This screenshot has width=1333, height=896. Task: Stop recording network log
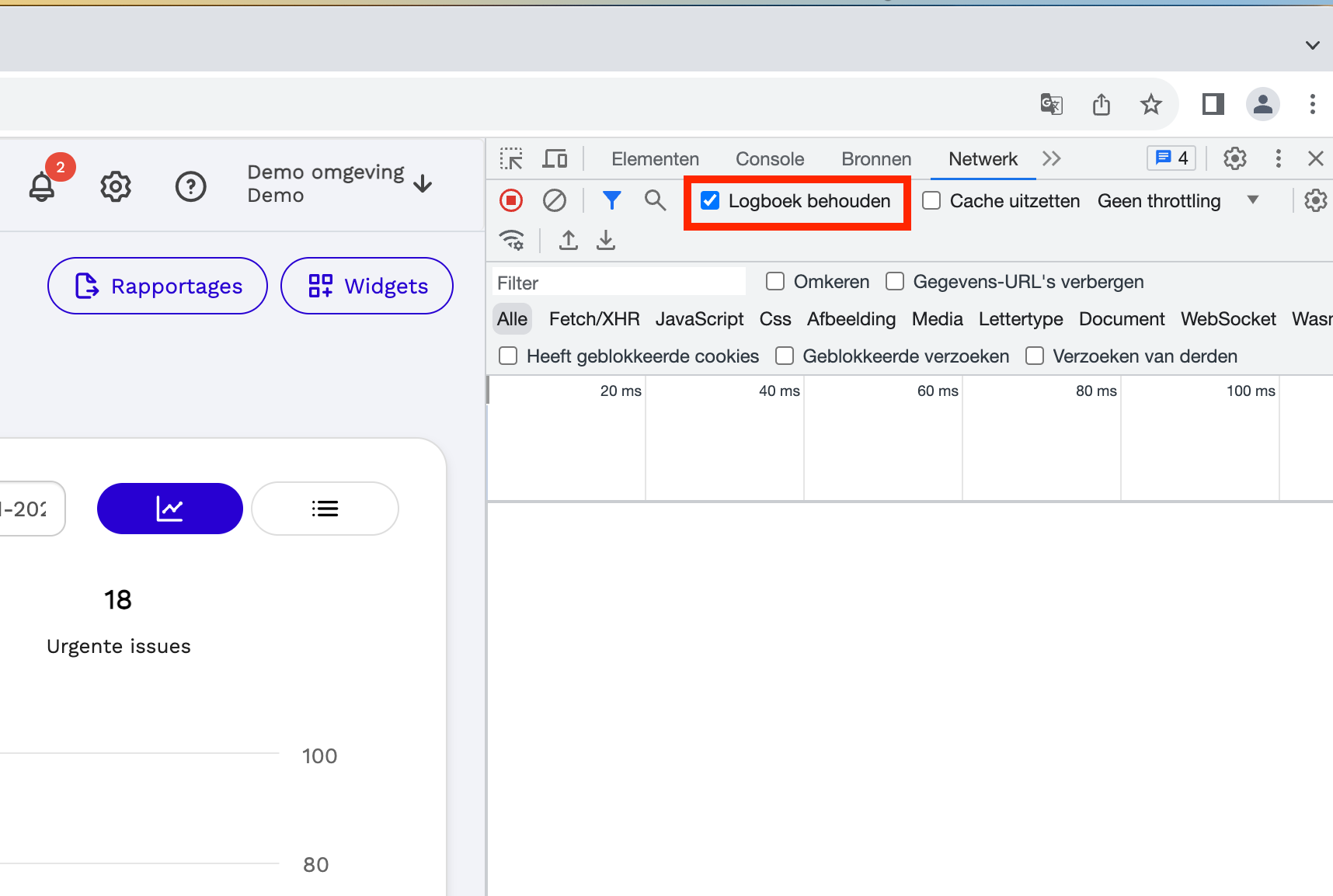511,201
